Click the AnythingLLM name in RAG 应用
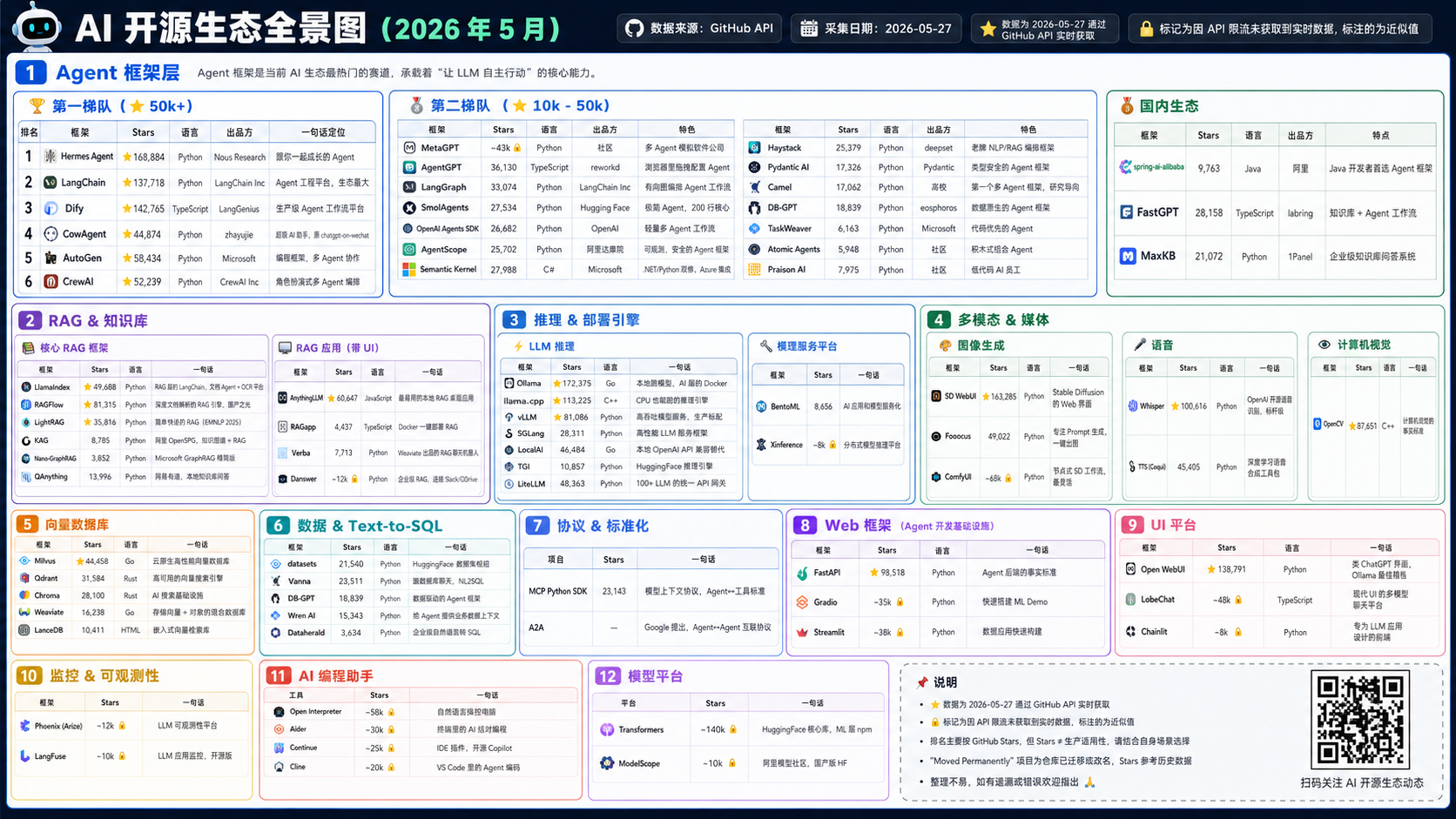1456x819 pixels. (x=307, y=398)
